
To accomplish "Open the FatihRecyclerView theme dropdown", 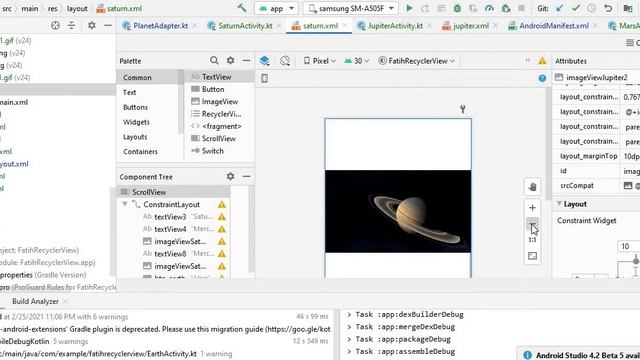I will coord(417,61).
